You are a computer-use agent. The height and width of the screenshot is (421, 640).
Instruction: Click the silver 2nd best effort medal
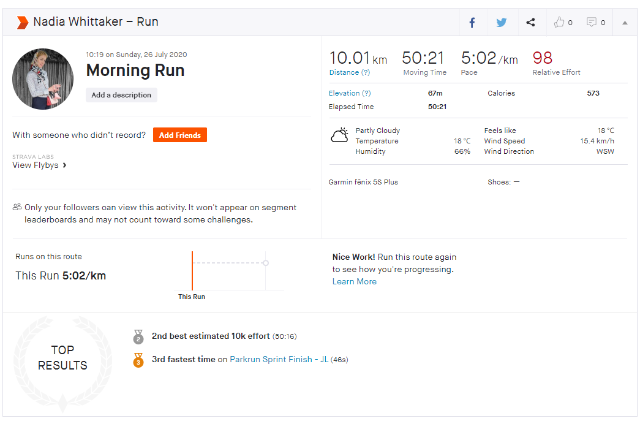coord(138,337)
